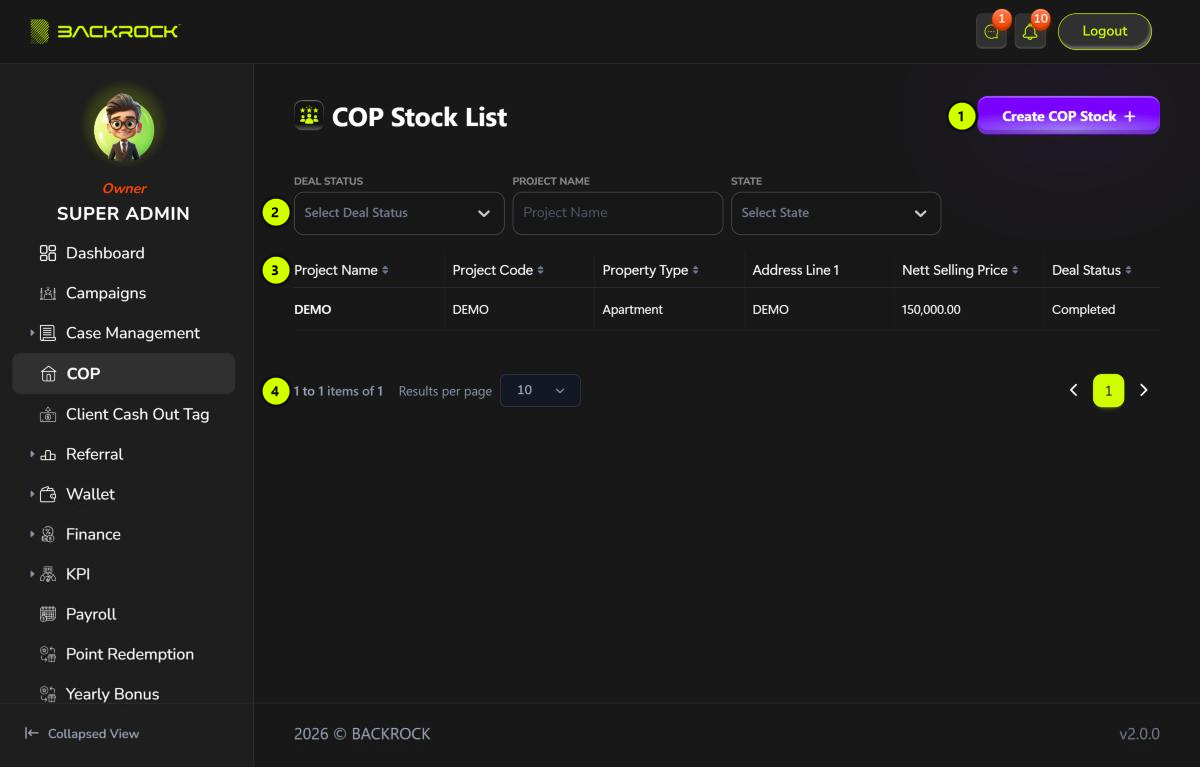1200x767 pixels.
Task: Click the BACKROCK logo
Action: coord(104,31)
